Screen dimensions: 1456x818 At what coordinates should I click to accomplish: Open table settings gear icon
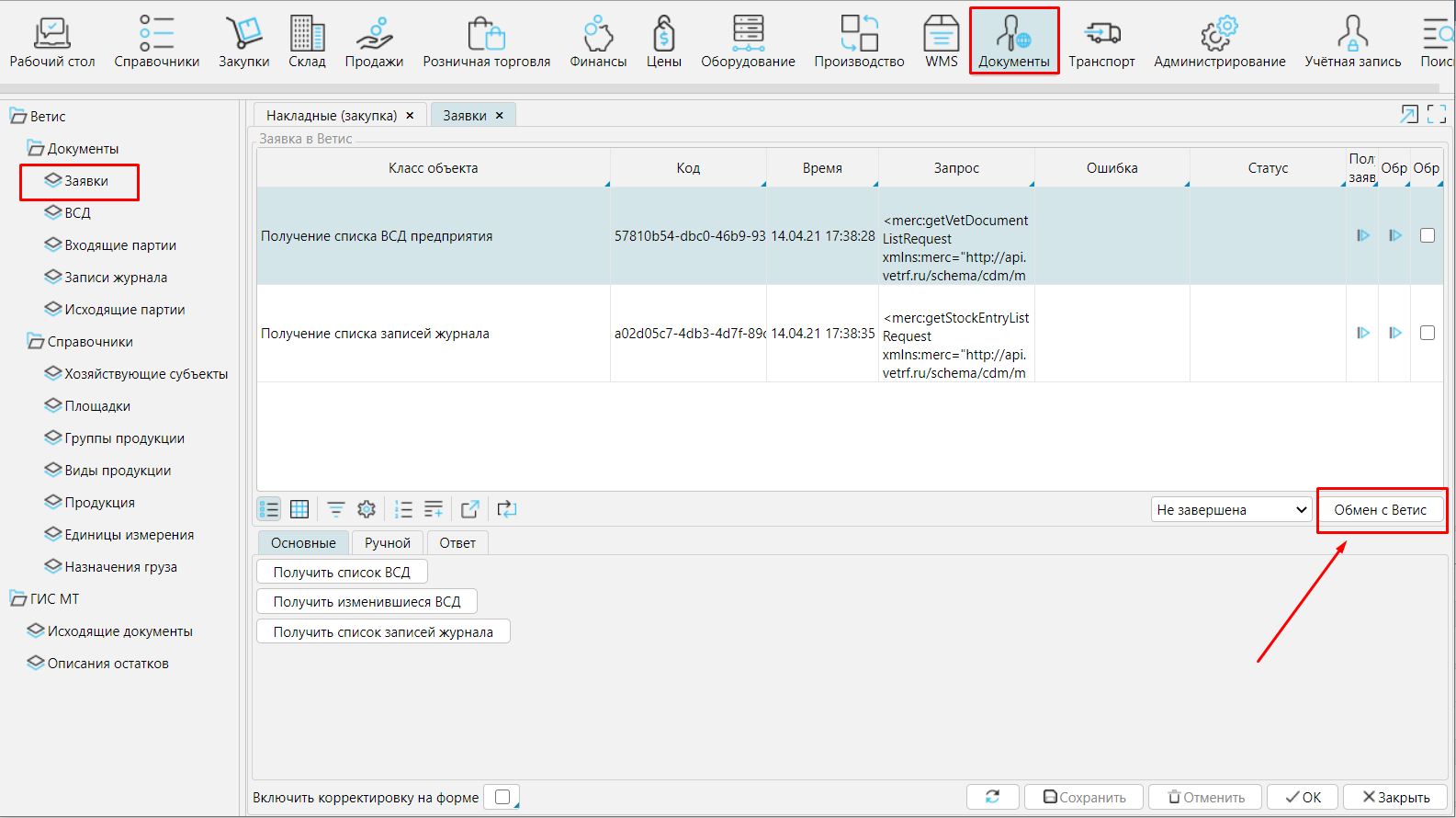tap(367, 509)
